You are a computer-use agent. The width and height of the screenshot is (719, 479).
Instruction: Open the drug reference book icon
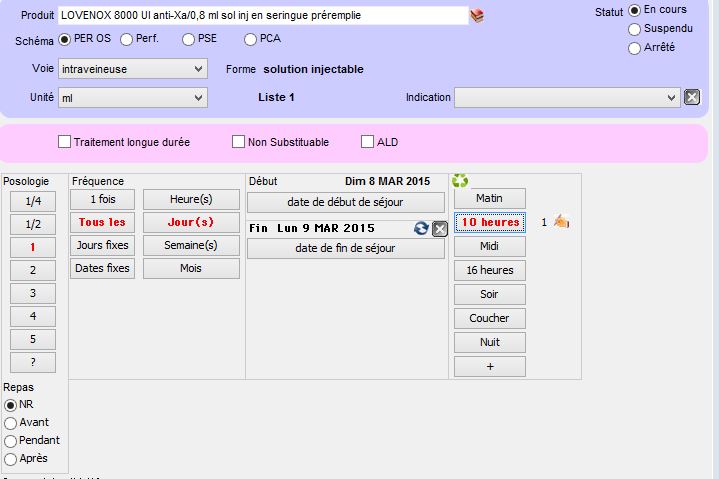click(477, 16)
